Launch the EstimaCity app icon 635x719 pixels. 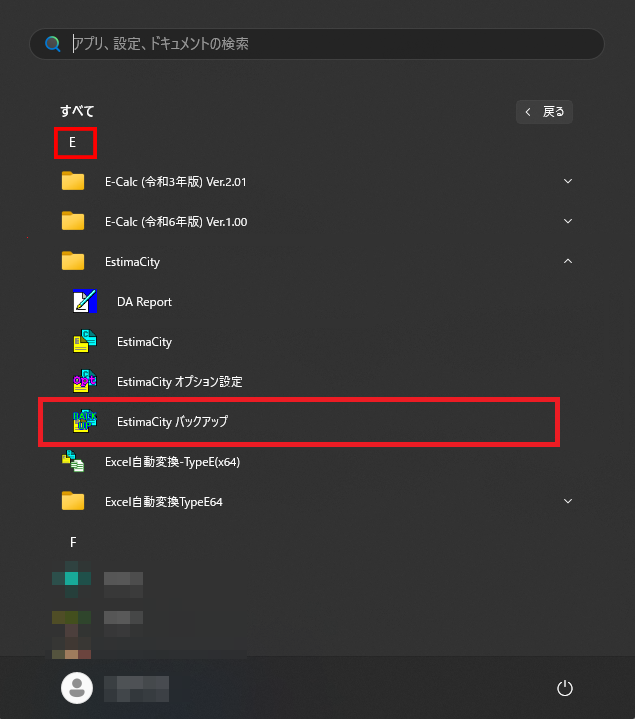(85, 341)
